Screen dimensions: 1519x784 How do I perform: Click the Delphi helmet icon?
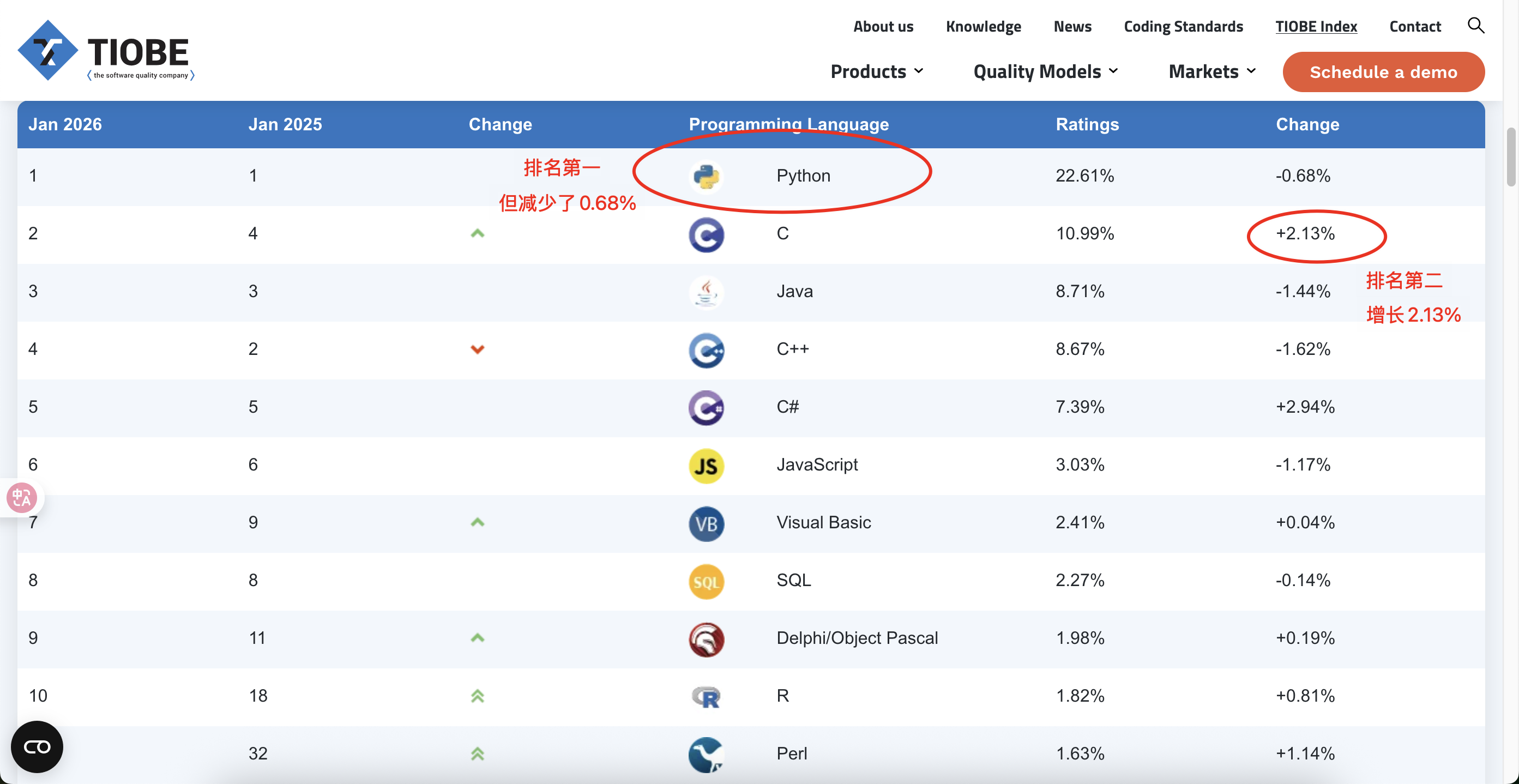click(x=706, y=639)
